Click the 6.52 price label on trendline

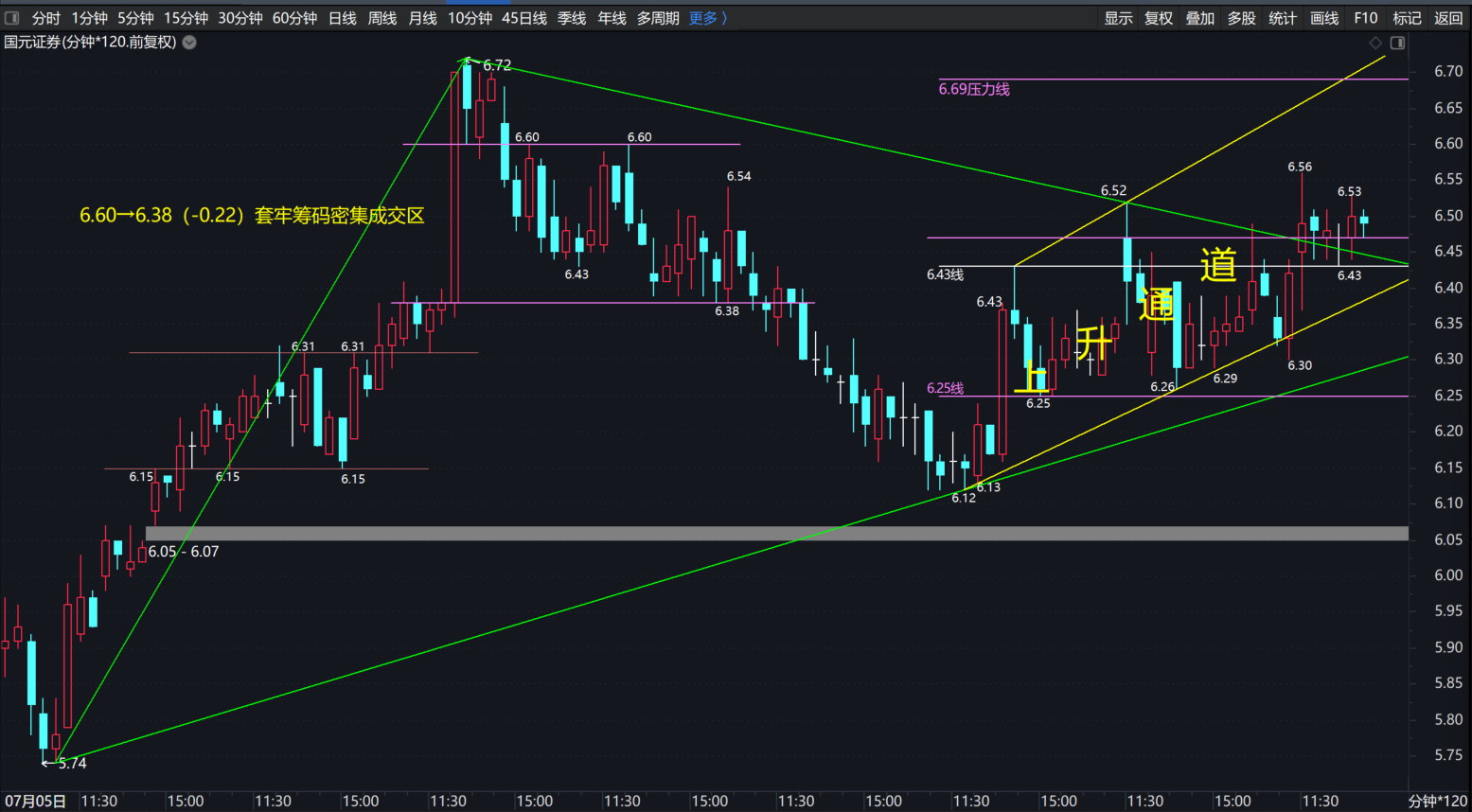(1113, 191)
